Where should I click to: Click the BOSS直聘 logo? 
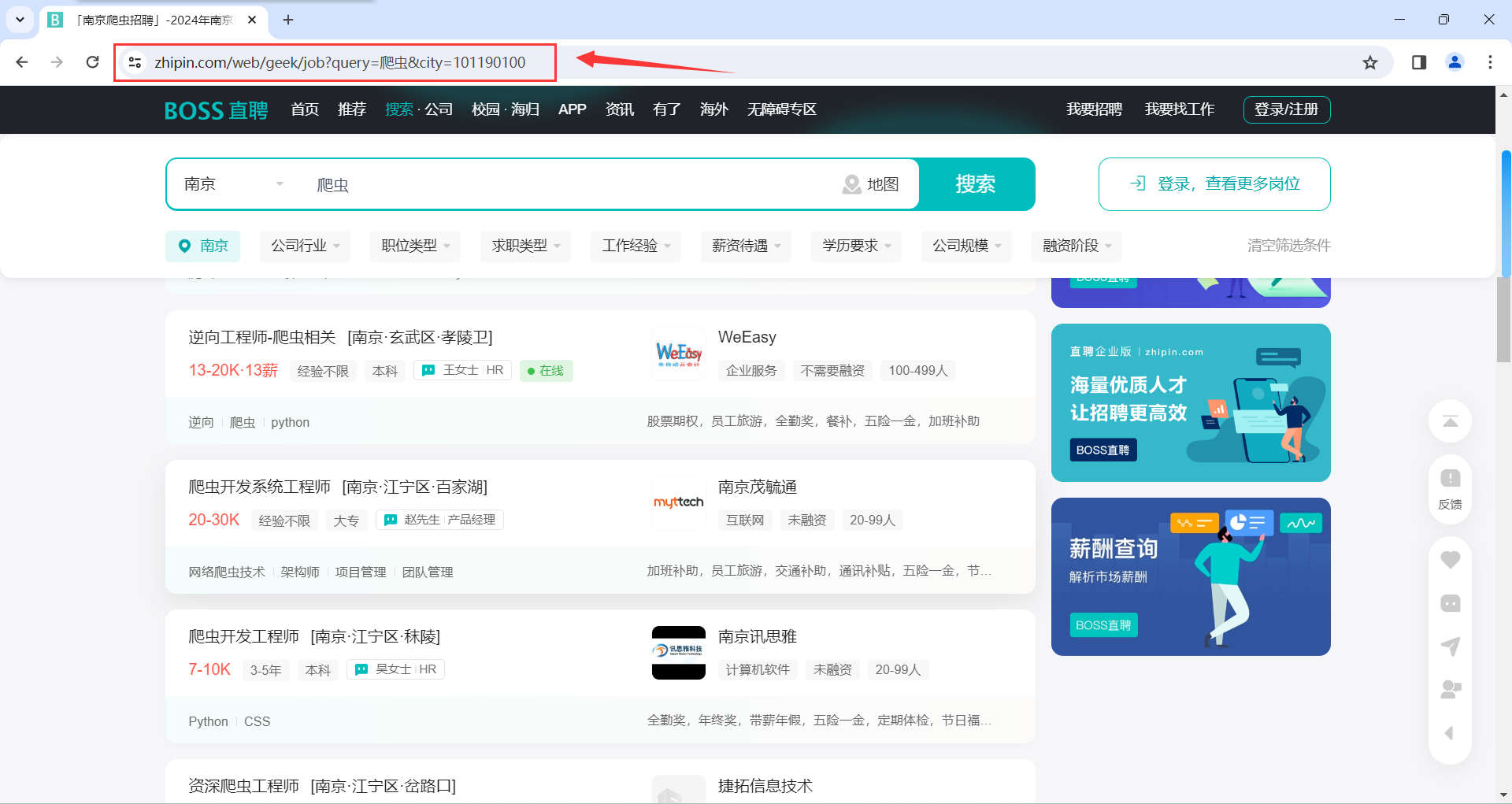[216, 110]
